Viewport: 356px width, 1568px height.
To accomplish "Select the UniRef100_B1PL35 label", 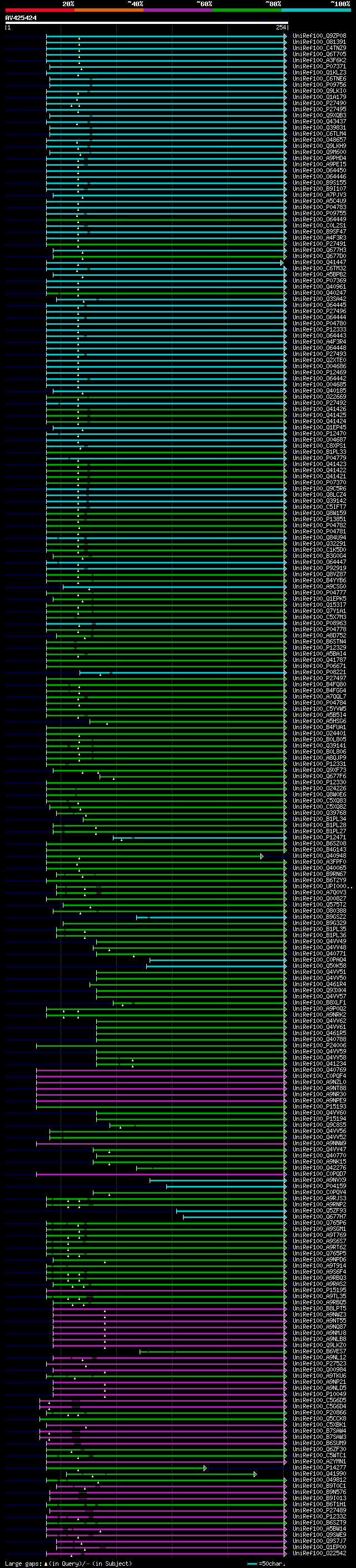I will [x=319, y=929].
